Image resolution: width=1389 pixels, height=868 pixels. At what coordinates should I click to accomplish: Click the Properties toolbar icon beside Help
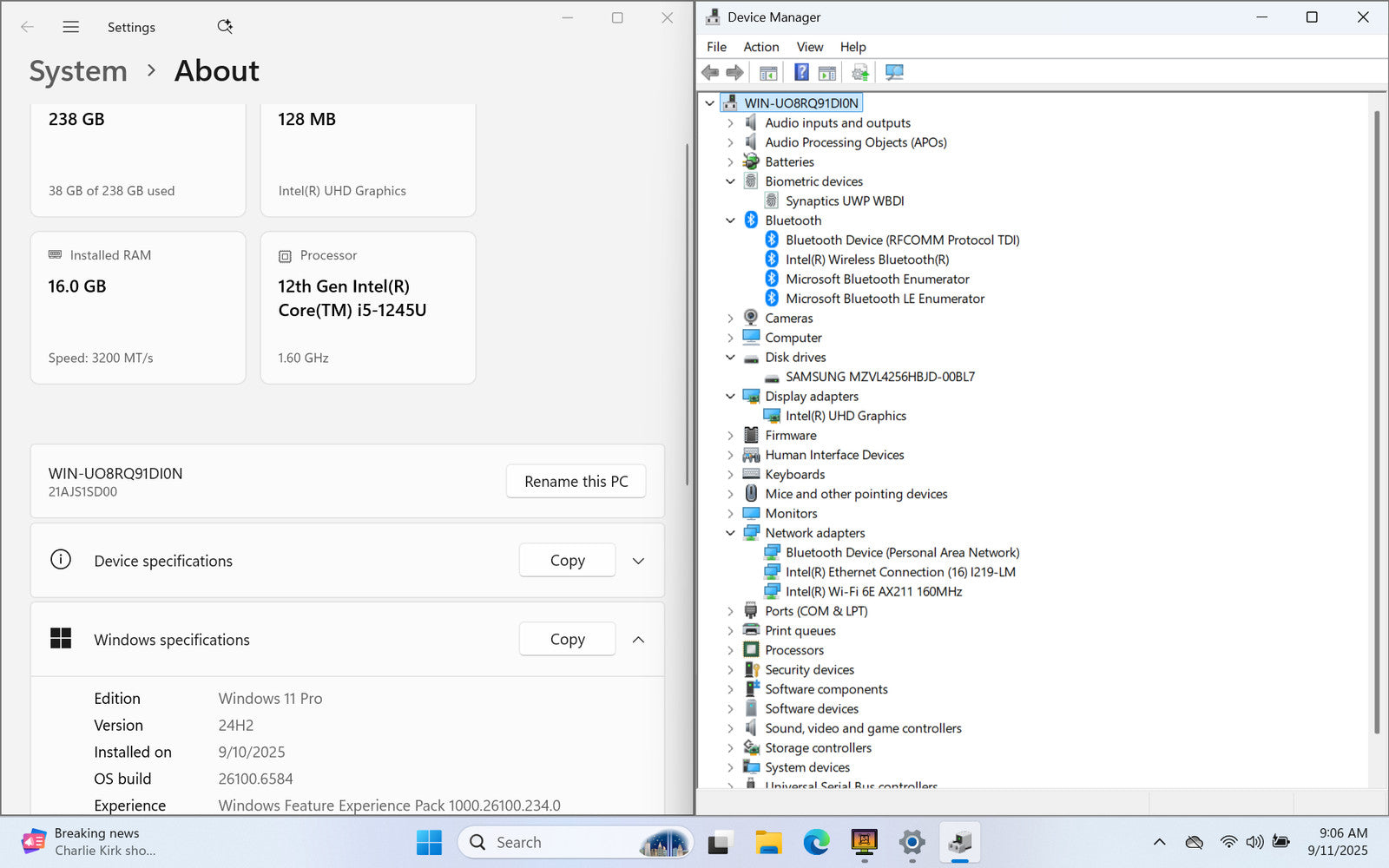click(827, 72)
